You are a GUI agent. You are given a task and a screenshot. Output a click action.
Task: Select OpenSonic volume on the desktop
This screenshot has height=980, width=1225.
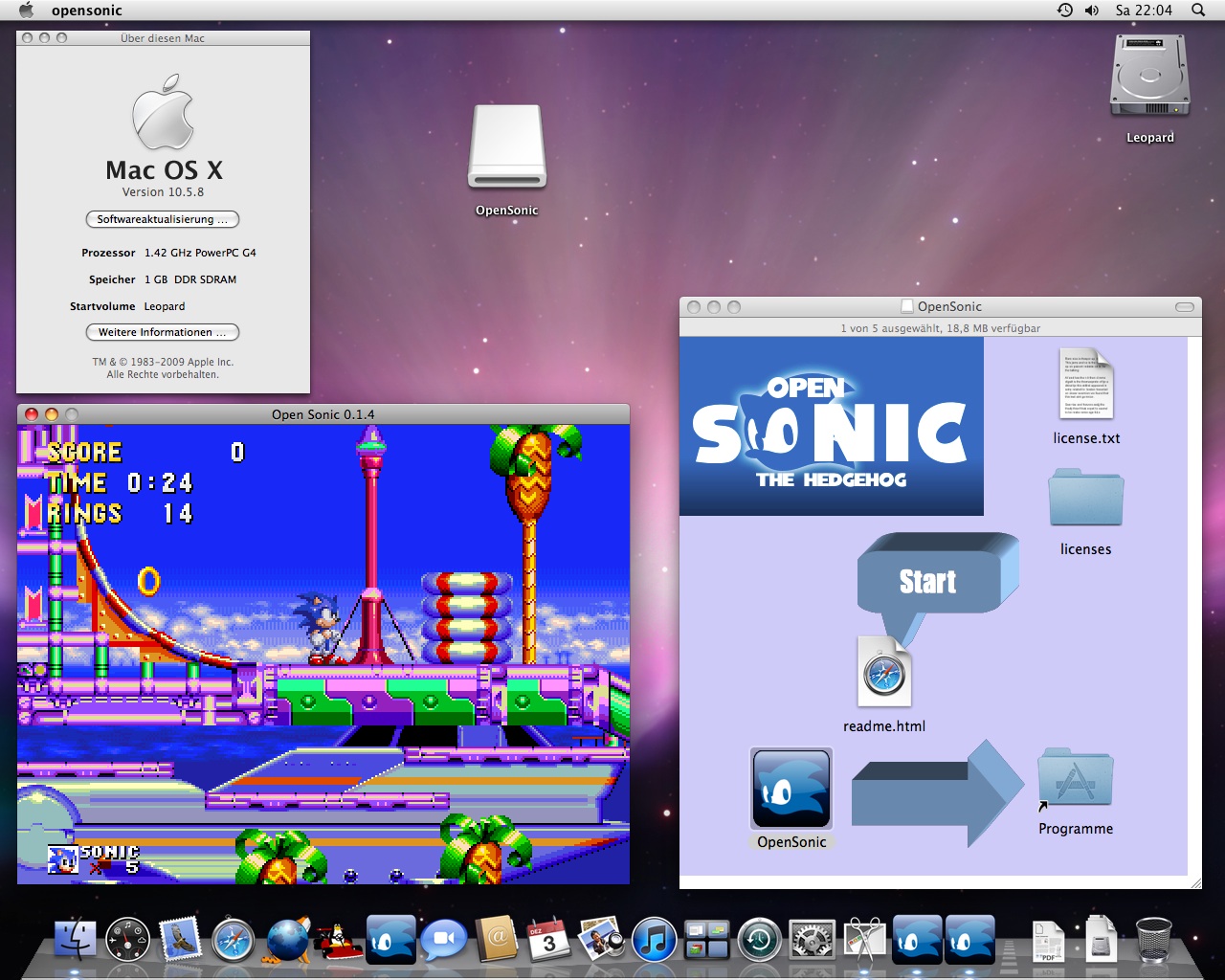tap(507, 148)
